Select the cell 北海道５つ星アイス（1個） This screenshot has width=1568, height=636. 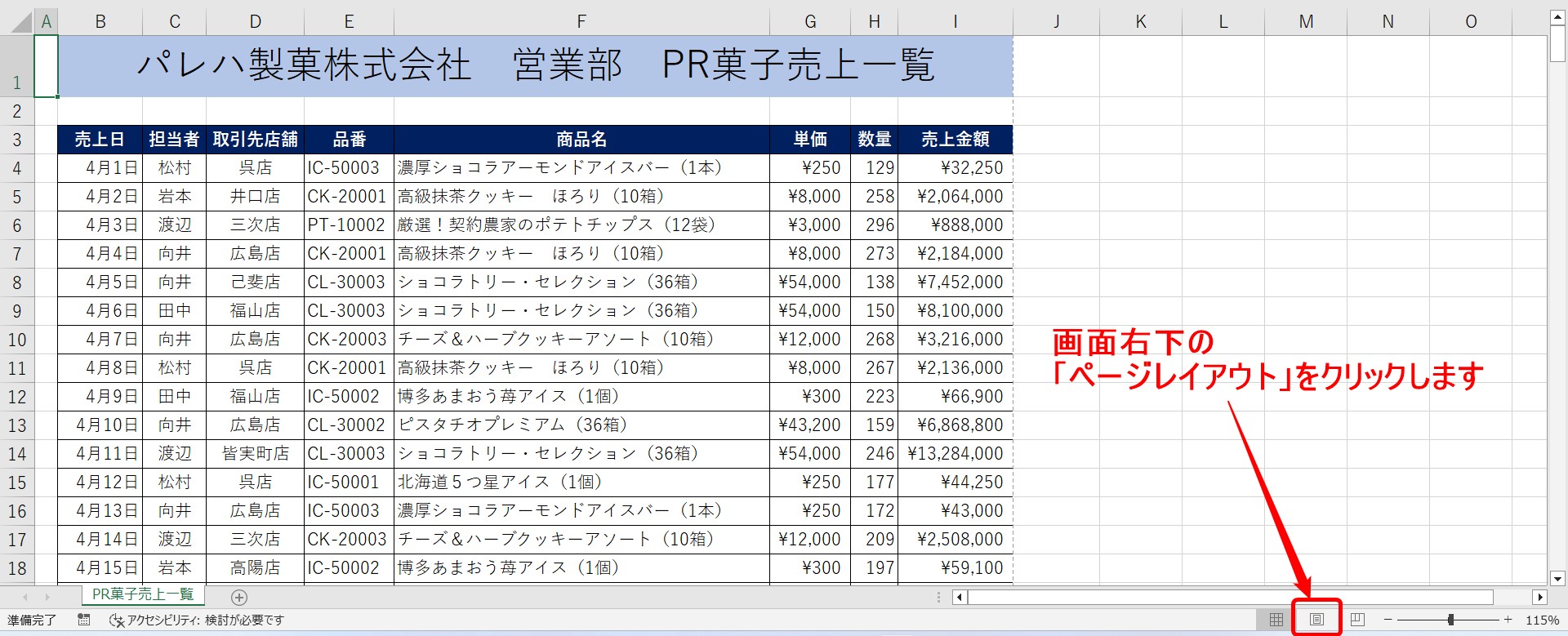[x=581, y=483]
